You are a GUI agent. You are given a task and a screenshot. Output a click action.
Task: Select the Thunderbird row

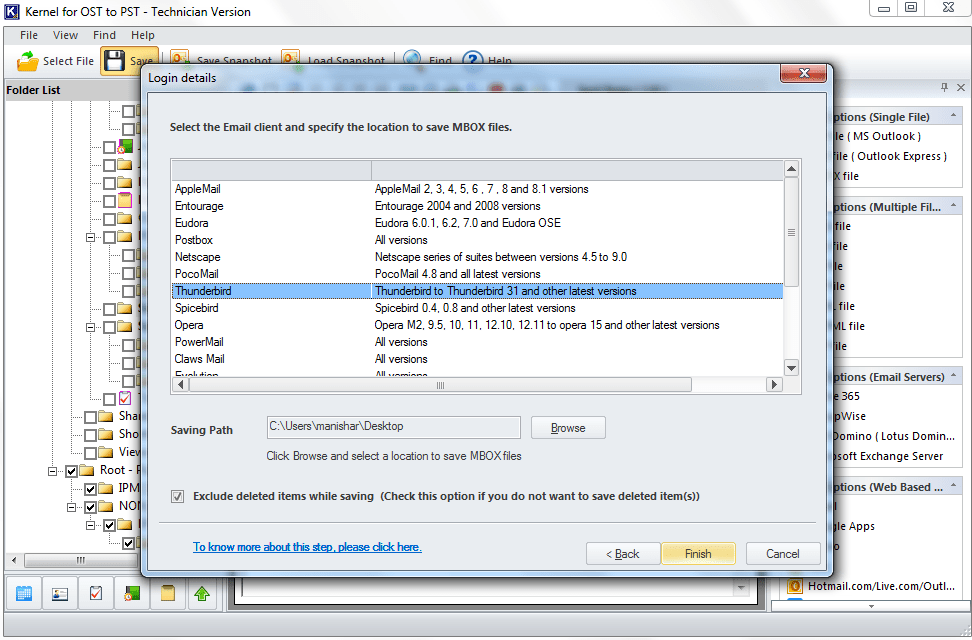(x=477, y=291)
